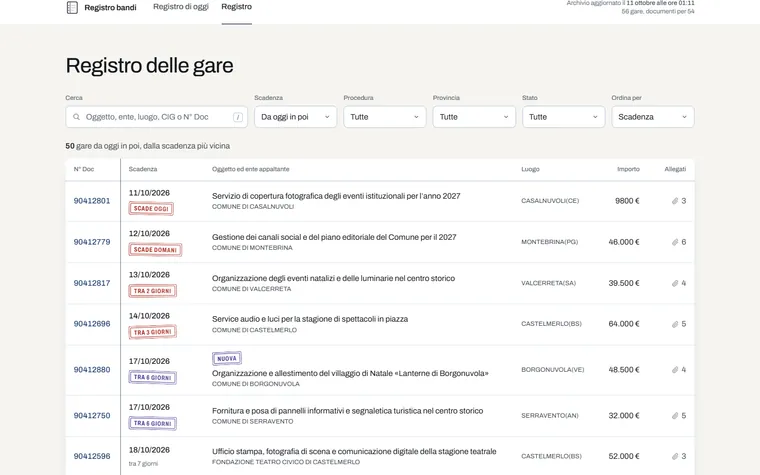760x475 pixels.
Task: Click the Allegati column header
Action: pos(675,169)
